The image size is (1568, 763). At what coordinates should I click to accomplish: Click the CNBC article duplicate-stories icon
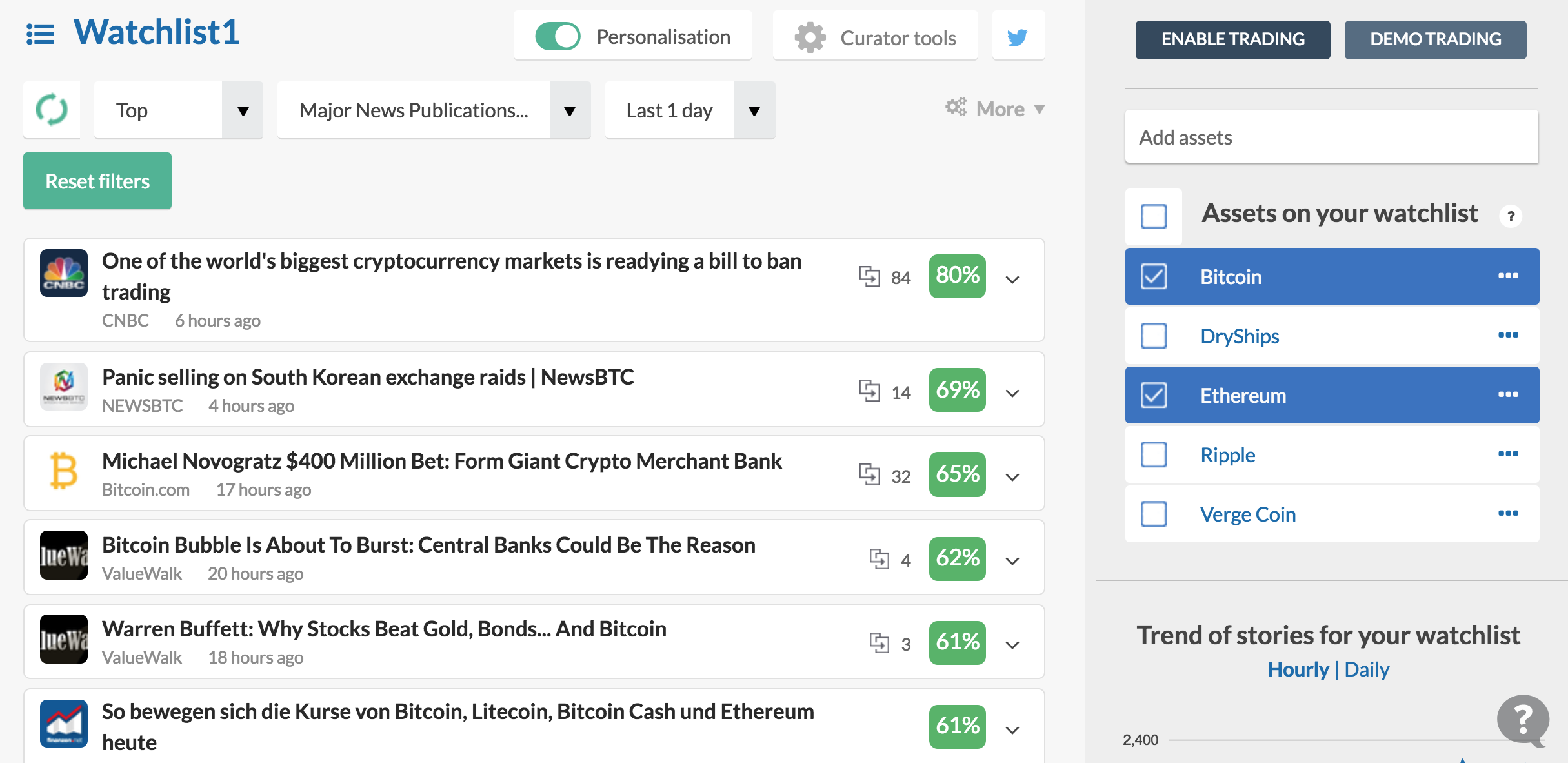pos(869,277)
